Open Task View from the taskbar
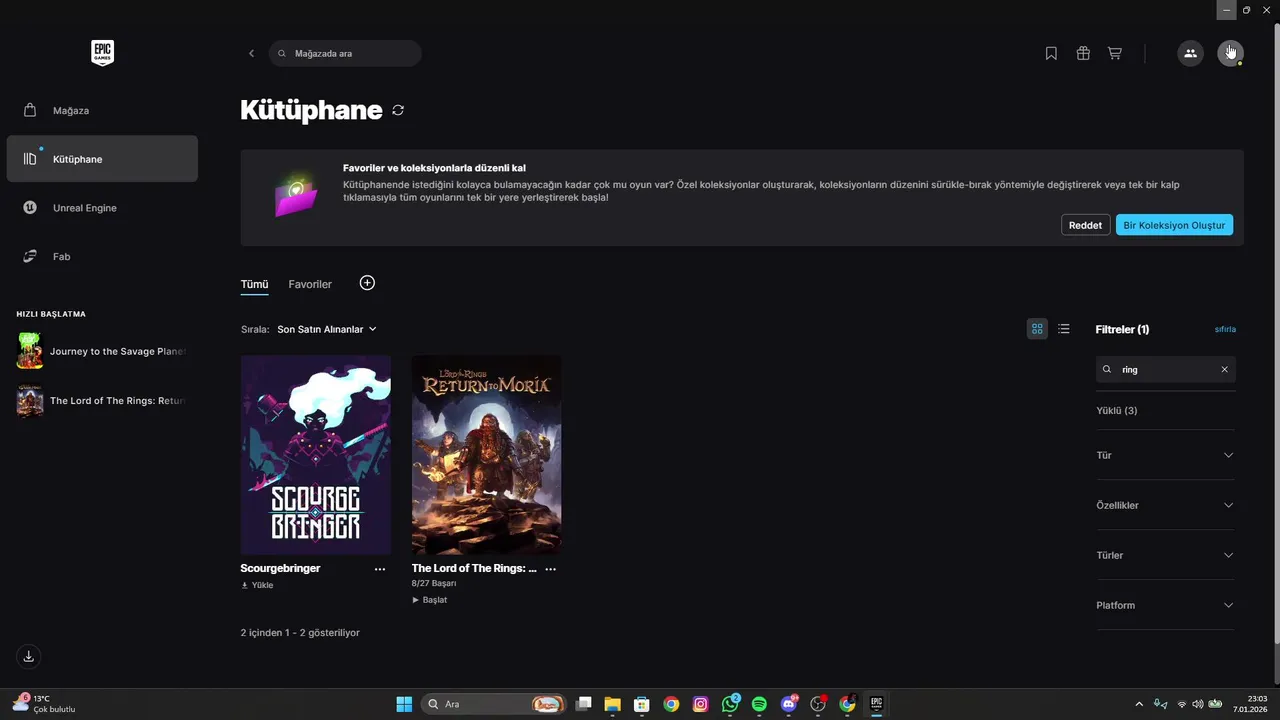This screenshot has height=720, width=1280. 584,704
